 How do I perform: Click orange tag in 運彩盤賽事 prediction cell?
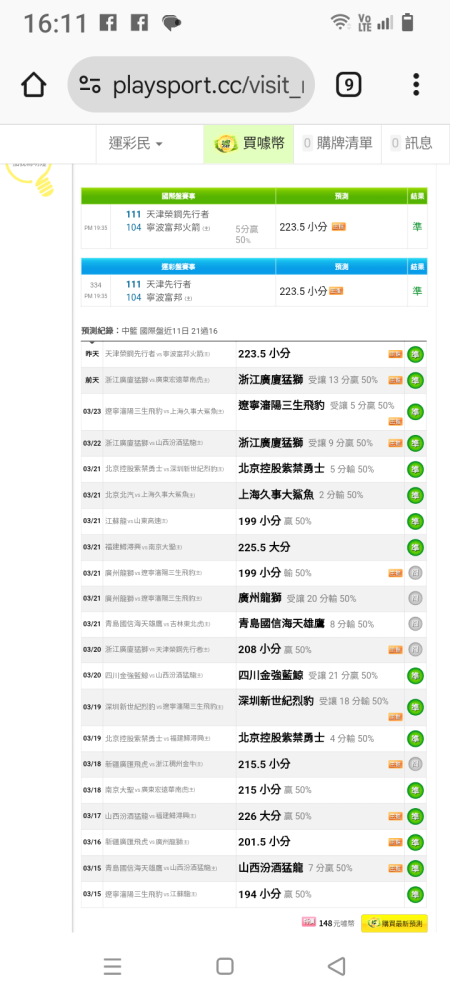coord(336,291)
